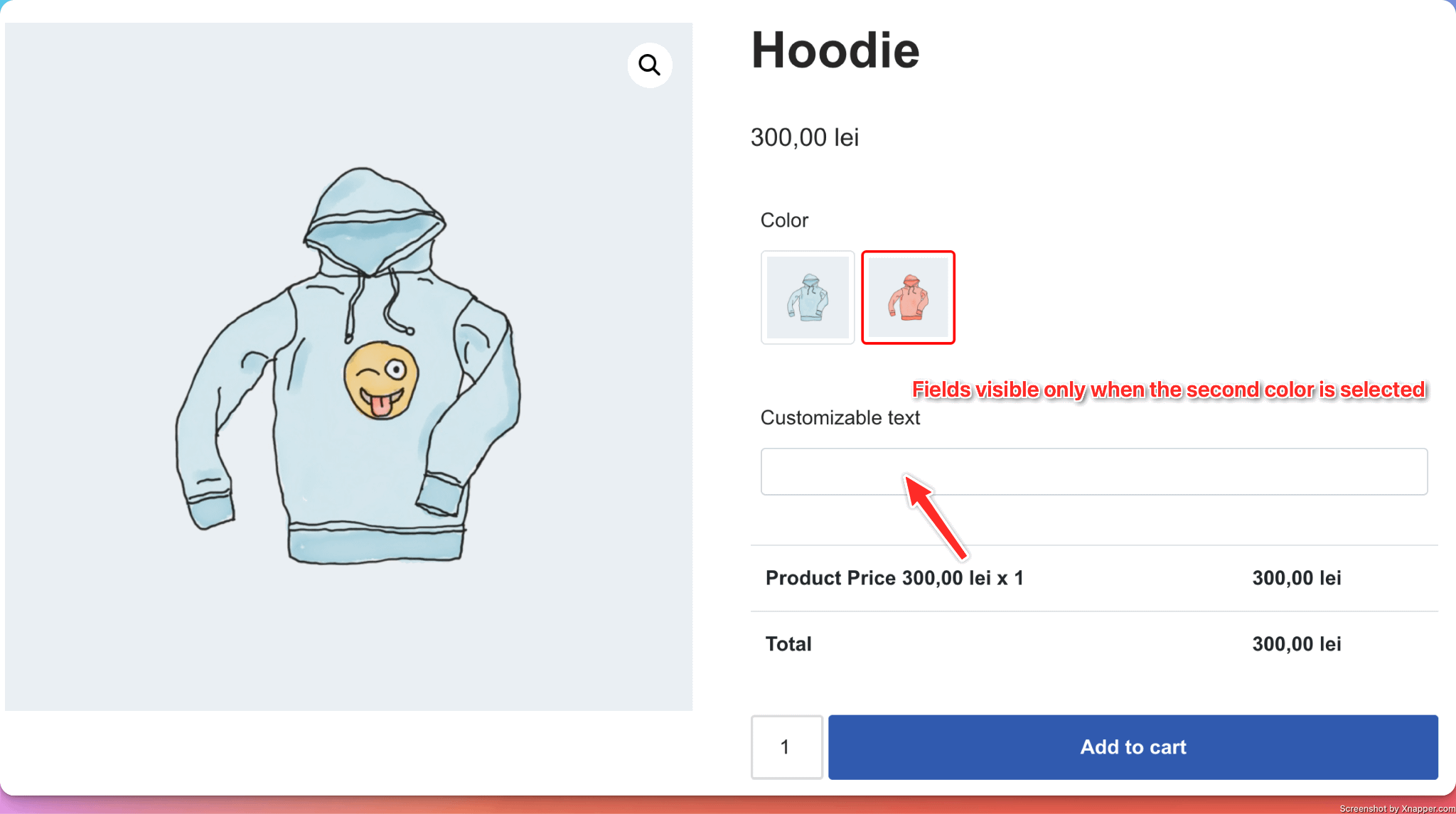This screenshot has width=1456, height=814.
Task: Click the Total row label
Action: point(788,644)
